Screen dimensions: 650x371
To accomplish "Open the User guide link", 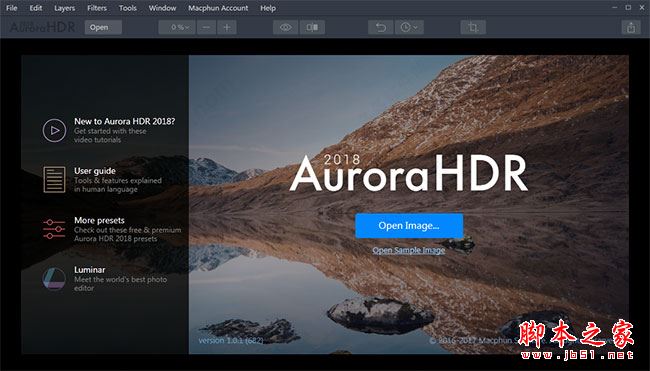I will (95, 171).
